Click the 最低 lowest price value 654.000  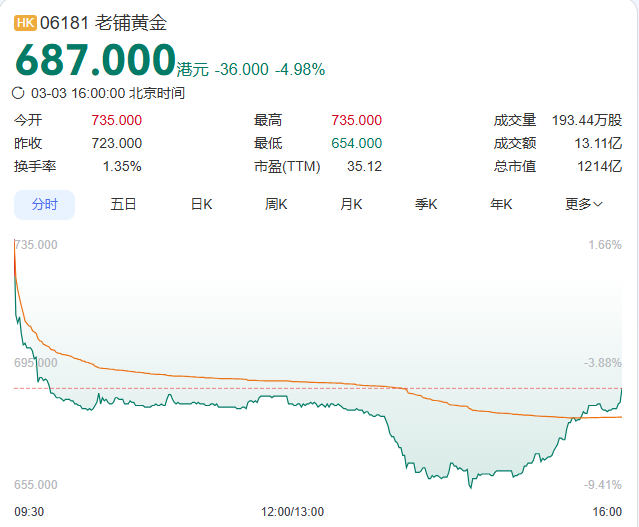[x=356, y=143]
